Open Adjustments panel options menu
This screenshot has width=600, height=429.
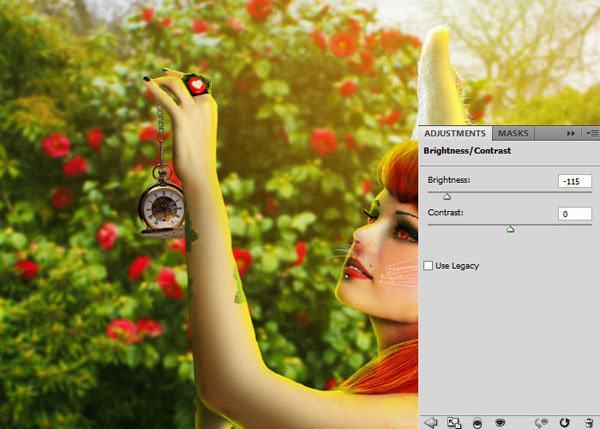point(592,133)
